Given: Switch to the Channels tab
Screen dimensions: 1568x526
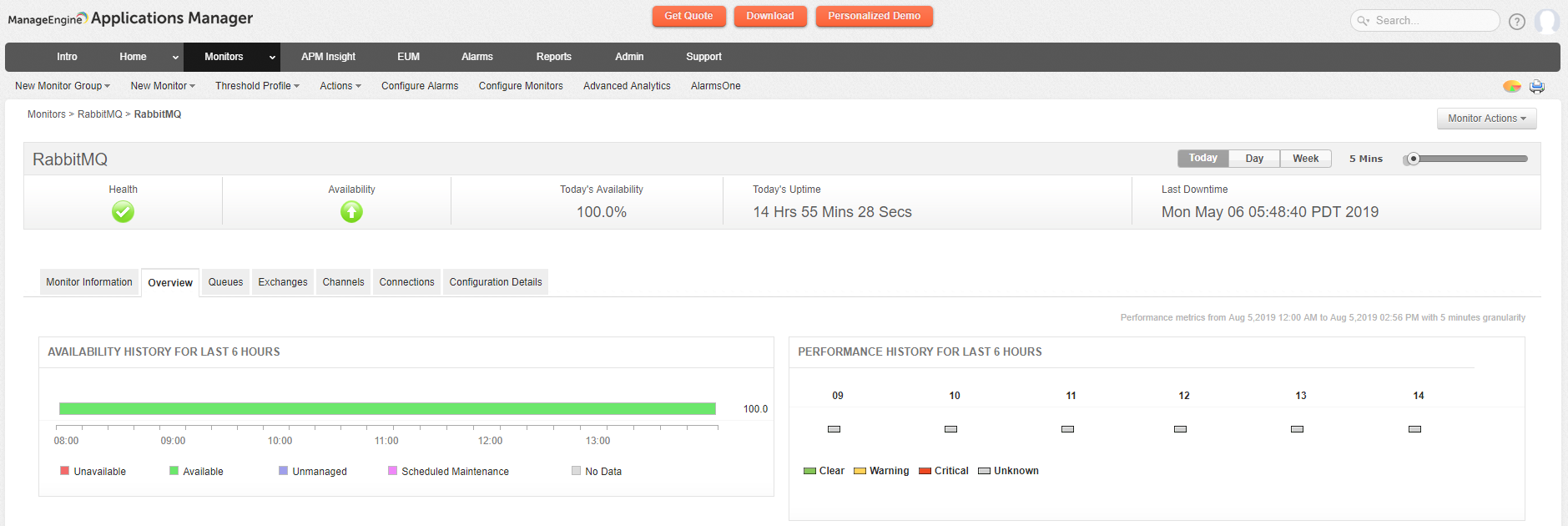Looking at the screenshot, I should 343,282.
